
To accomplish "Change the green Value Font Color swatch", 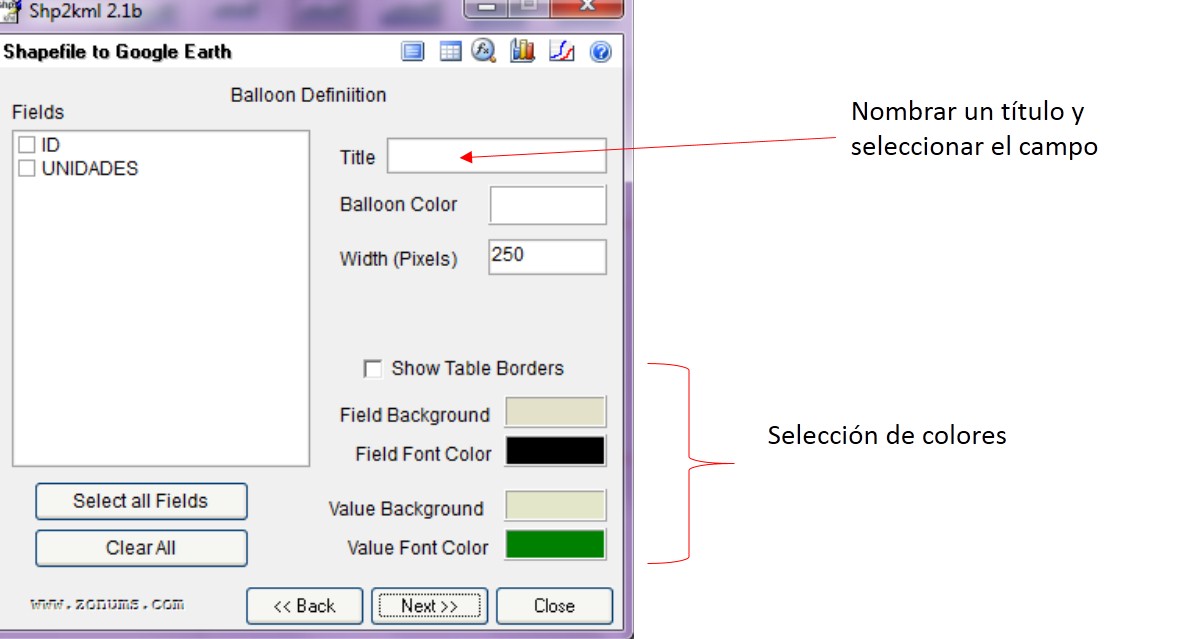I will (555, 544).
